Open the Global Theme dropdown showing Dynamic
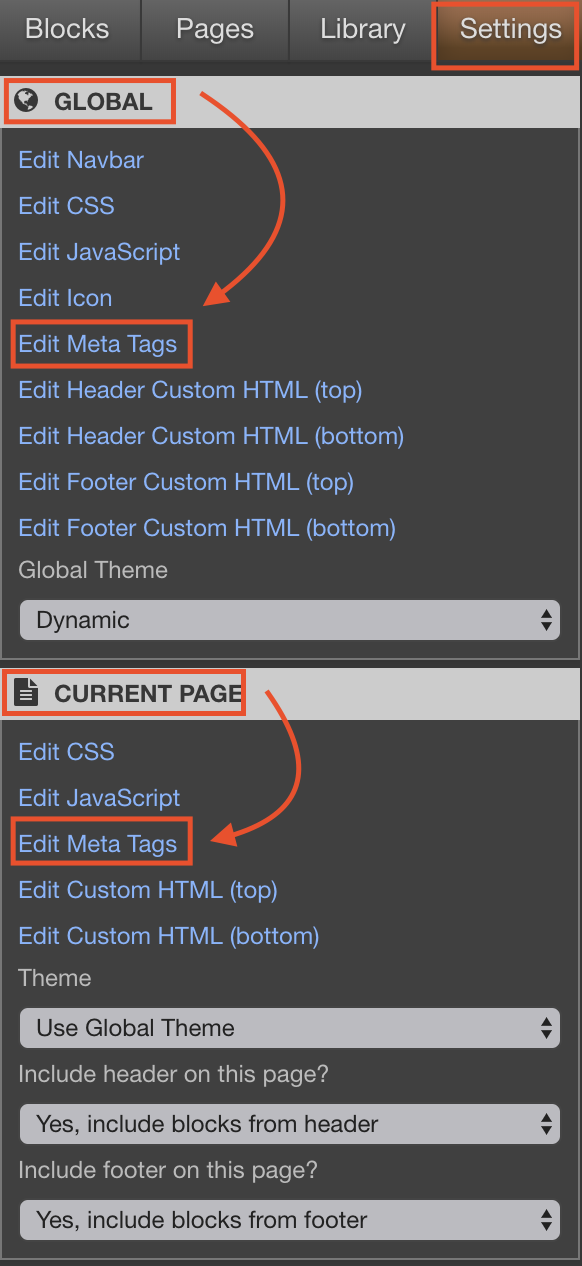Screen dimensions: 582x1266 tap(290, 620)
